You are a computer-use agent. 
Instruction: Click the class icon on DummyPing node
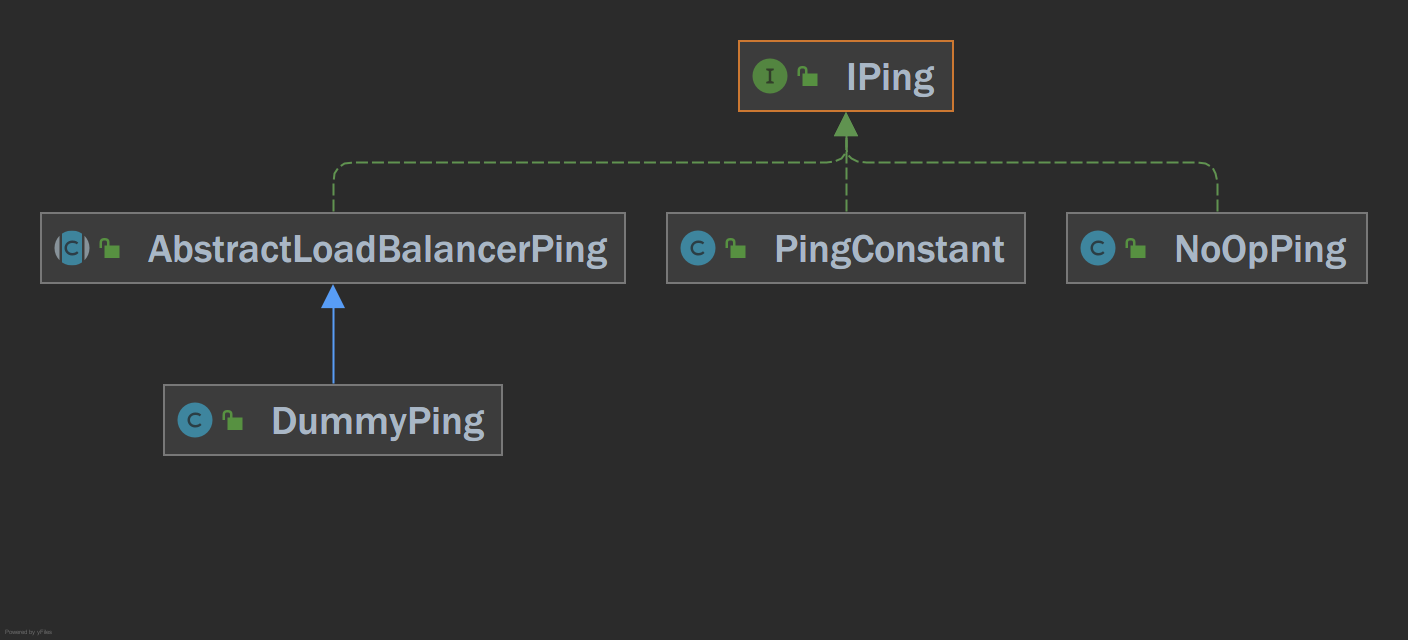pos(195,420)
